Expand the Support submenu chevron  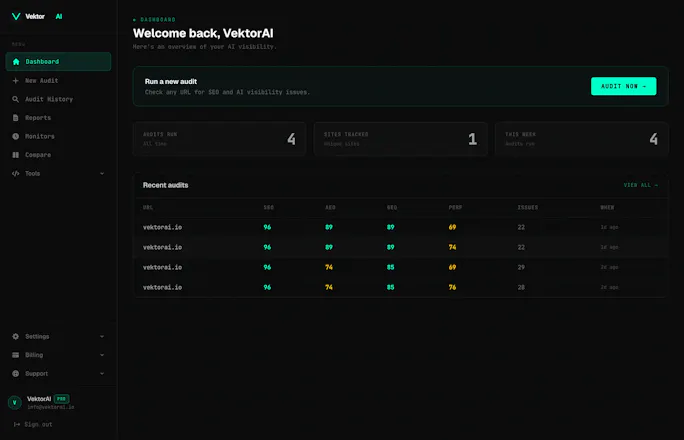[x=102, y=374]
